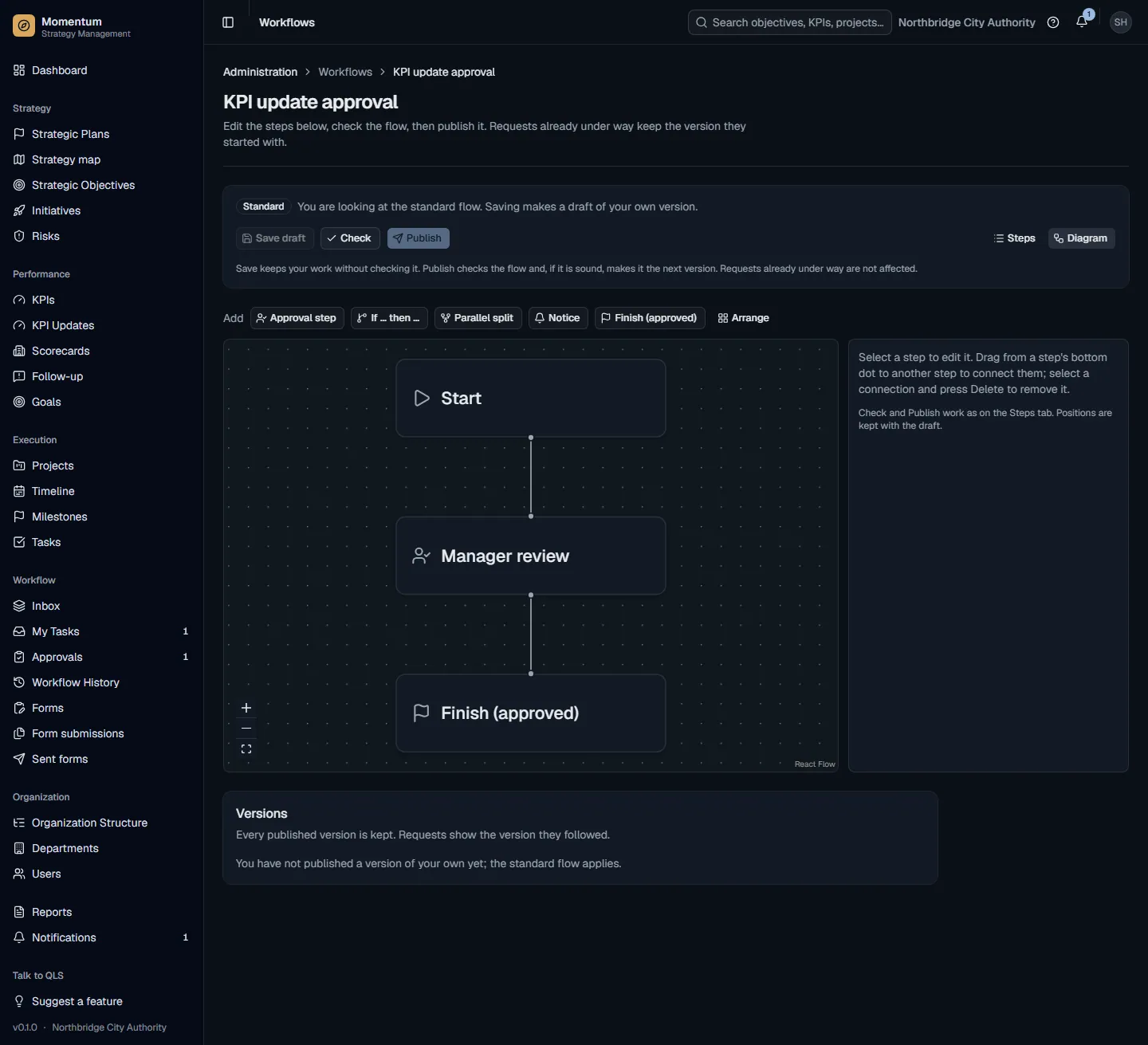The image size is (1148, 1045).
Task: Open Risks in sidebar
Action: tap(101, 236)
